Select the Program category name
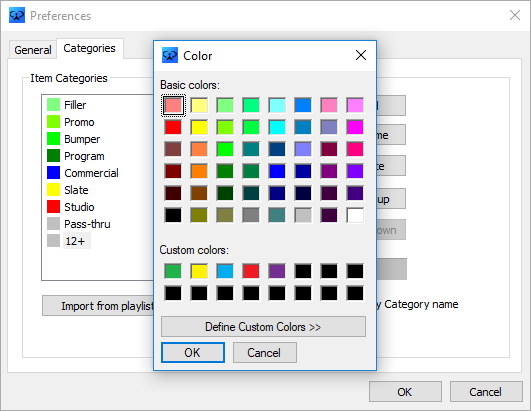531x411 pixels. (84, 156)
